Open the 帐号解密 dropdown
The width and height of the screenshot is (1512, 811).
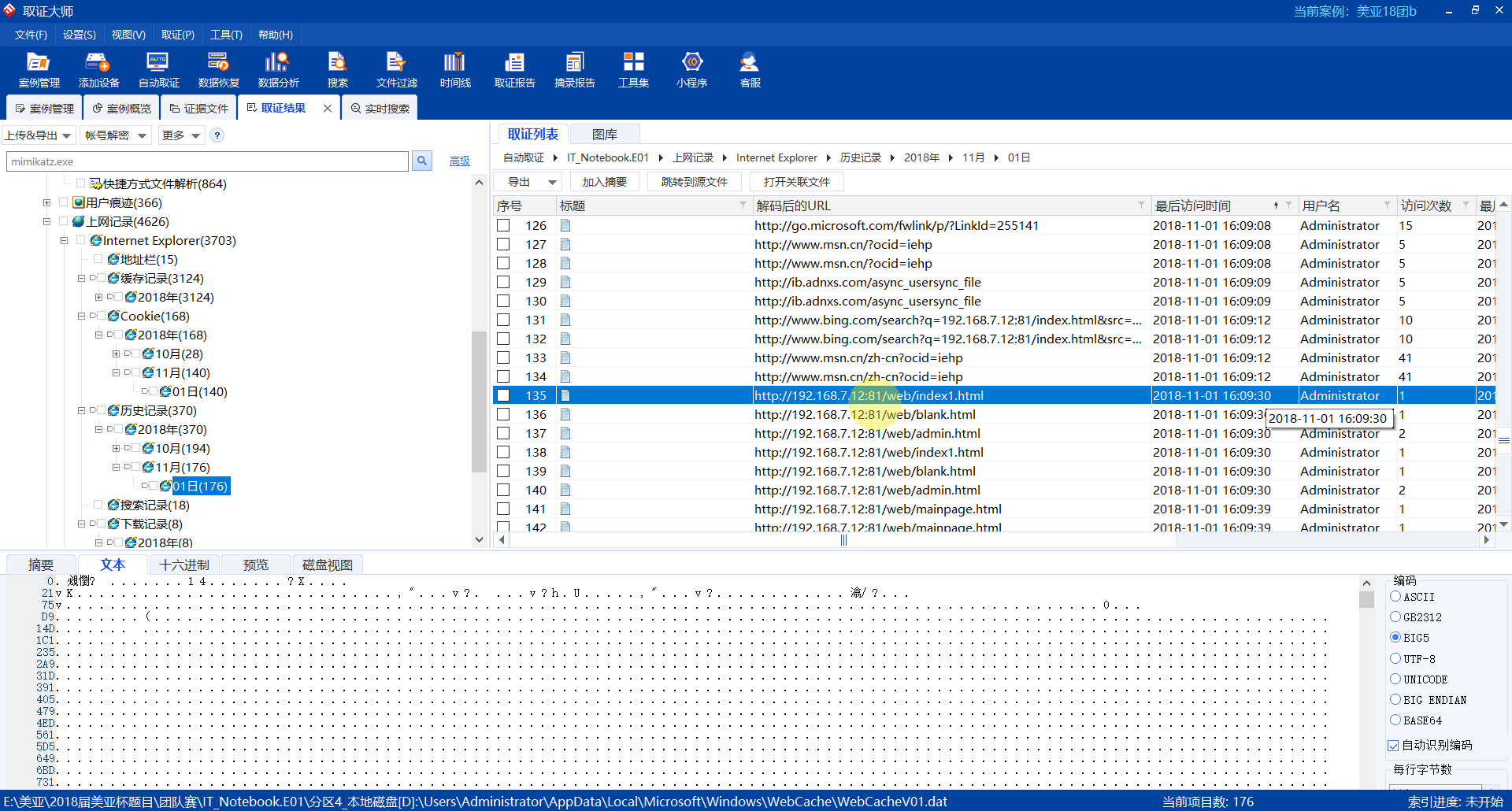pos(116,135)
